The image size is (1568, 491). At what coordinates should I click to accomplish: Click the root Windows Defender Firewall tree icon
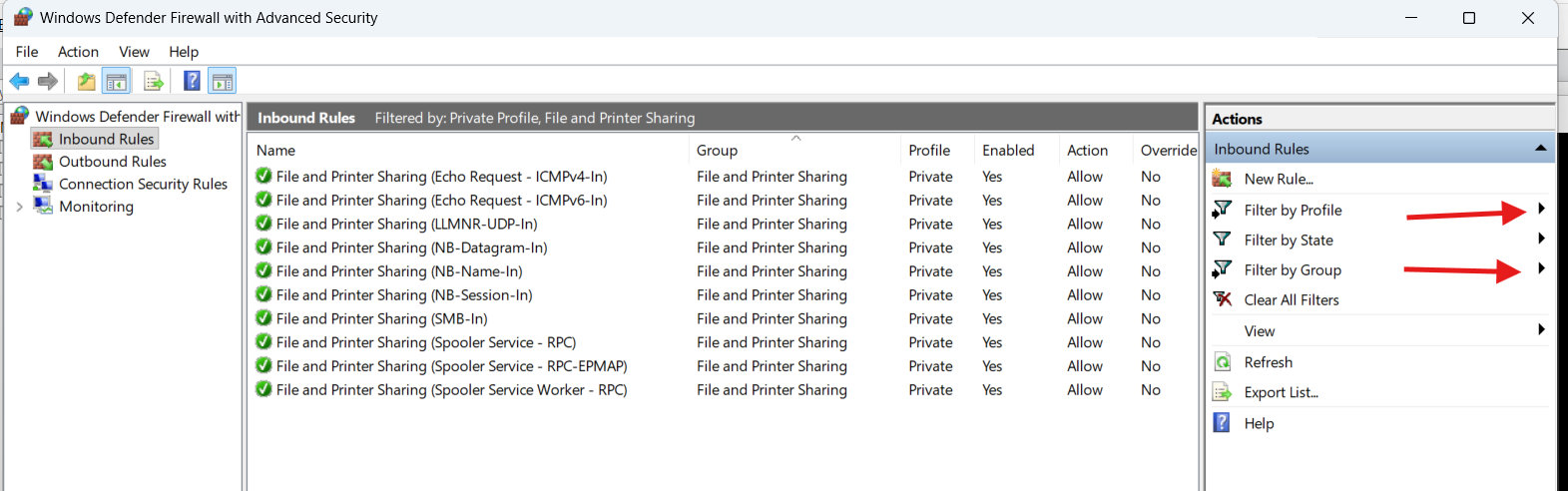tap(20, 117)
